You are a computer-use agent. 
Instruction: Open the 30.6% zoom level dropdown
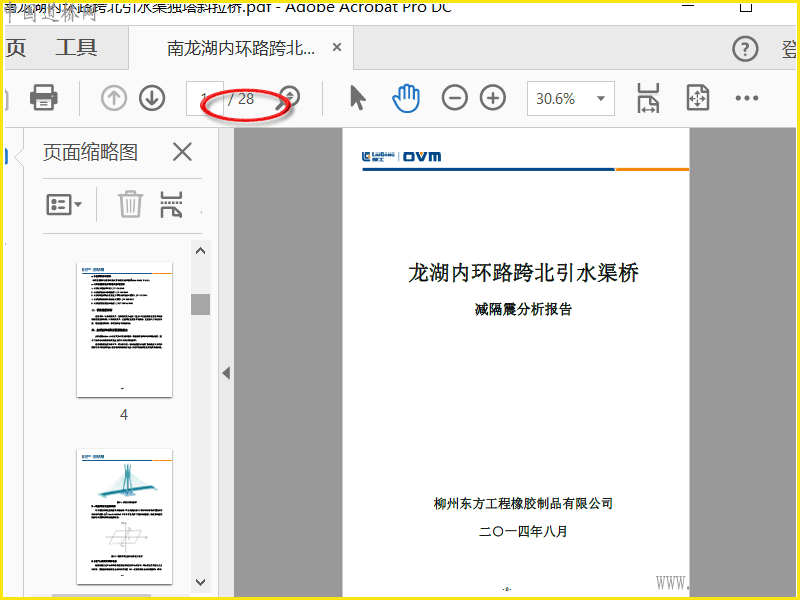click(571, 98)
